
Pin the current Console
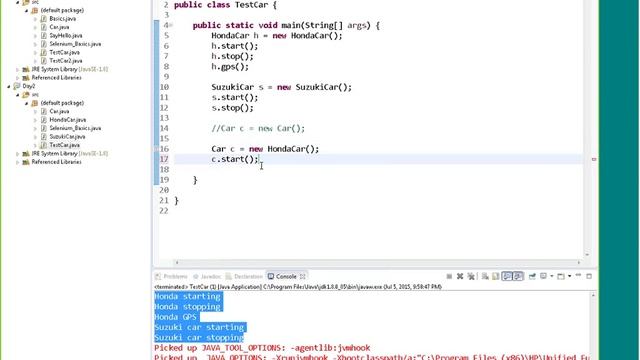pyautogui.click(x=532, y=276)
